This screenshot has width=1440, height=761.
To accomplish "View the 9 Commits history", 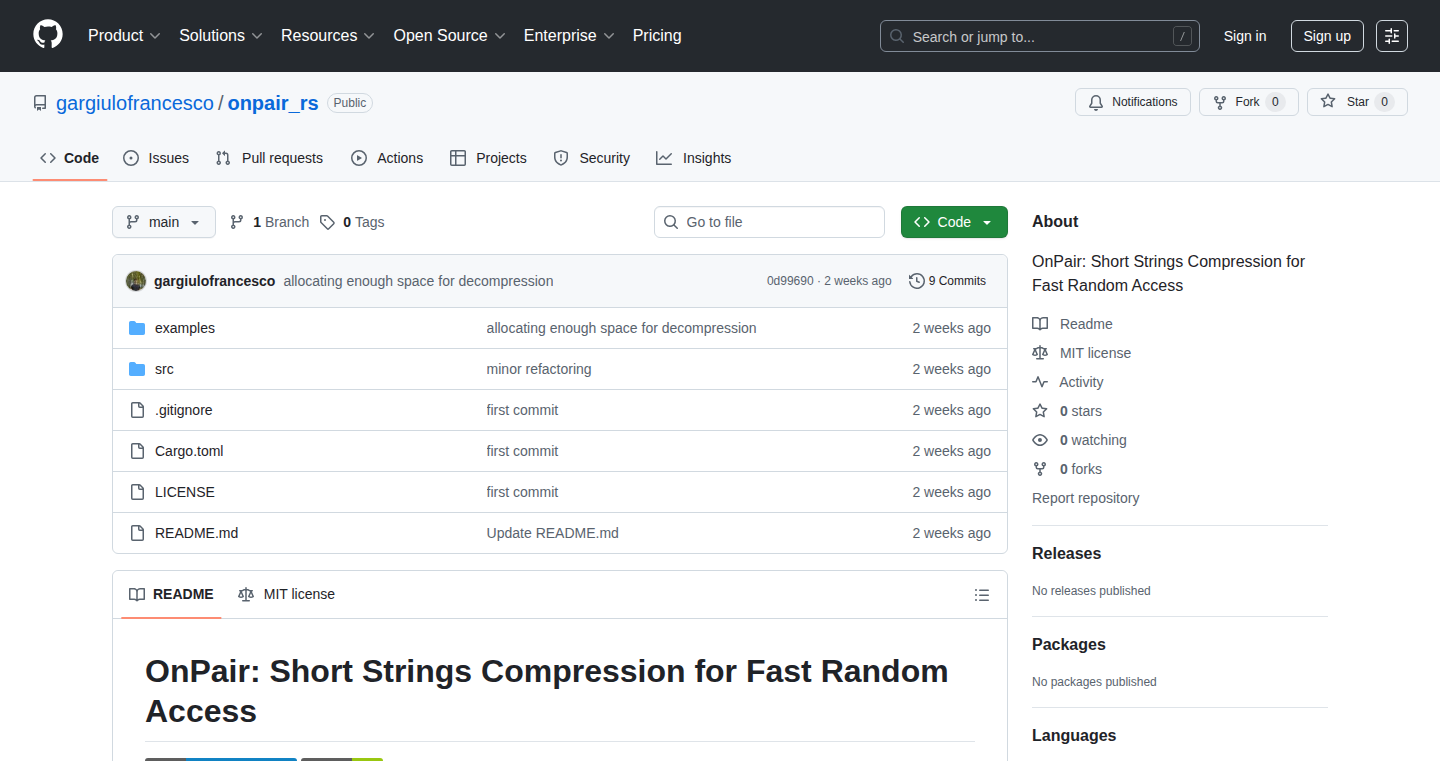I will pyautogui.click(x=947, y=281).
